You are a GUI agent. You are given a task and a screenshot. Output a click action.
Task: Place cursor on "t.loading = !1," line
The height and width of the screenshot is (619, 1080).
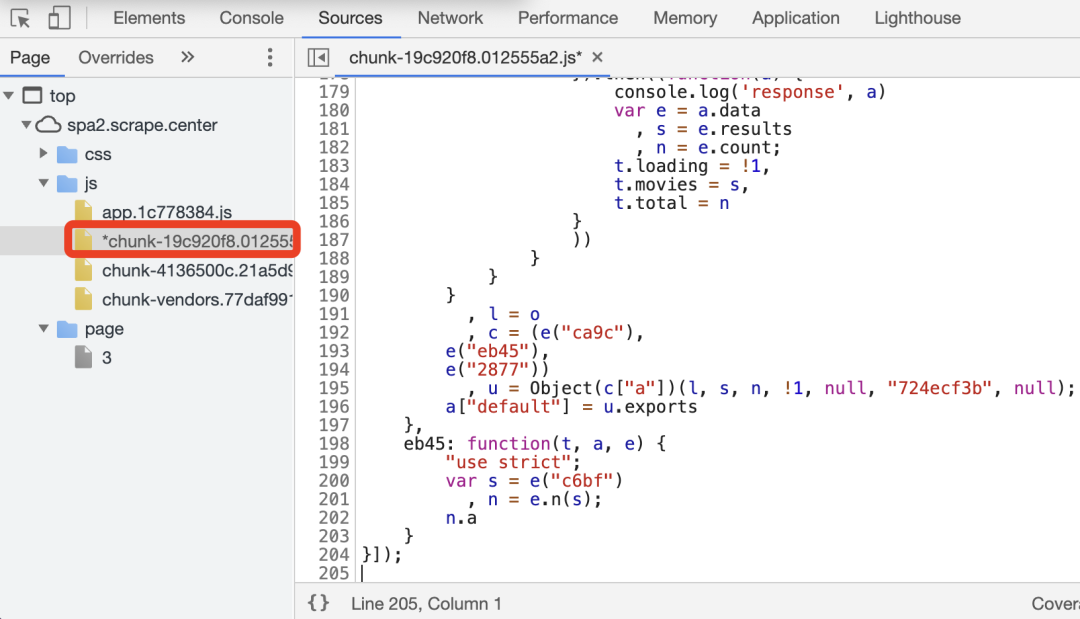(692, 166)
